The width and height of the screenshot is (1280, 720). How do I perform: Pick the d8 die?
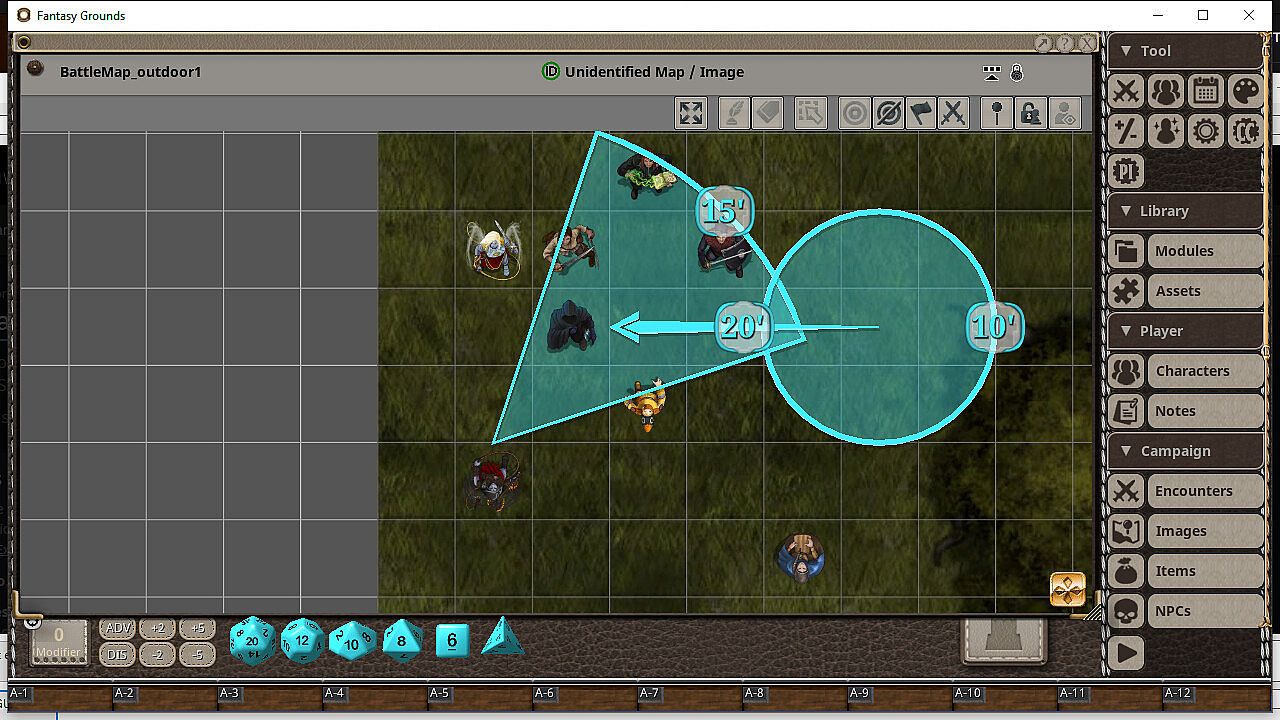click(x=402, y=639)
